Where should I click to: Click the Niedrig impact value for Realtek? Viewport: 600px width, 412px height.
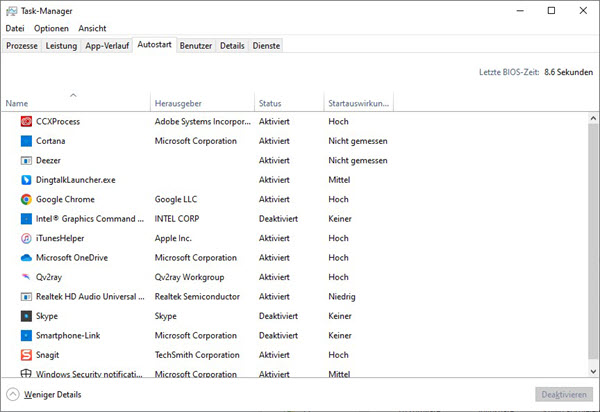[x=342, y=296]
